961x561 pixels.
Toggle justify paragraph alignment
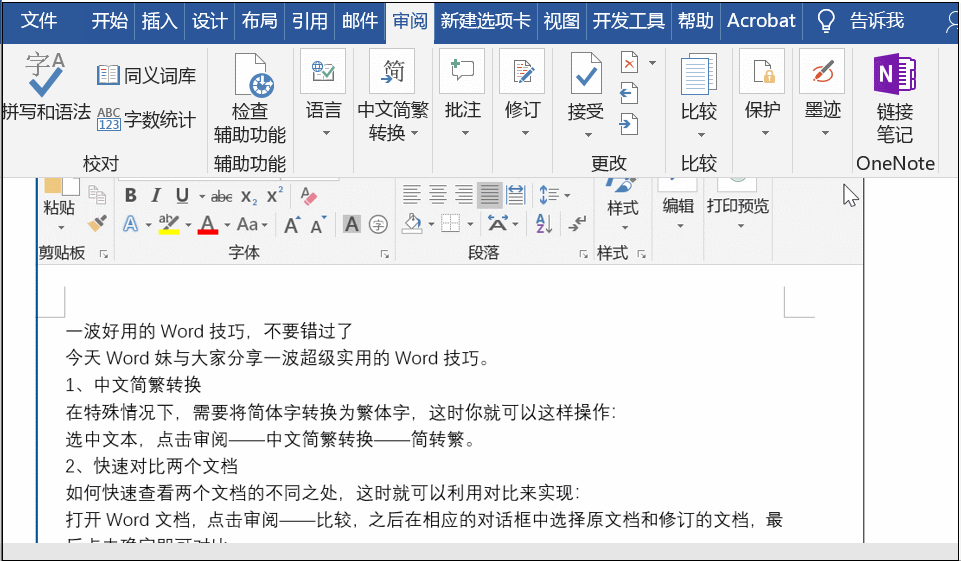(x=489, y=196)
